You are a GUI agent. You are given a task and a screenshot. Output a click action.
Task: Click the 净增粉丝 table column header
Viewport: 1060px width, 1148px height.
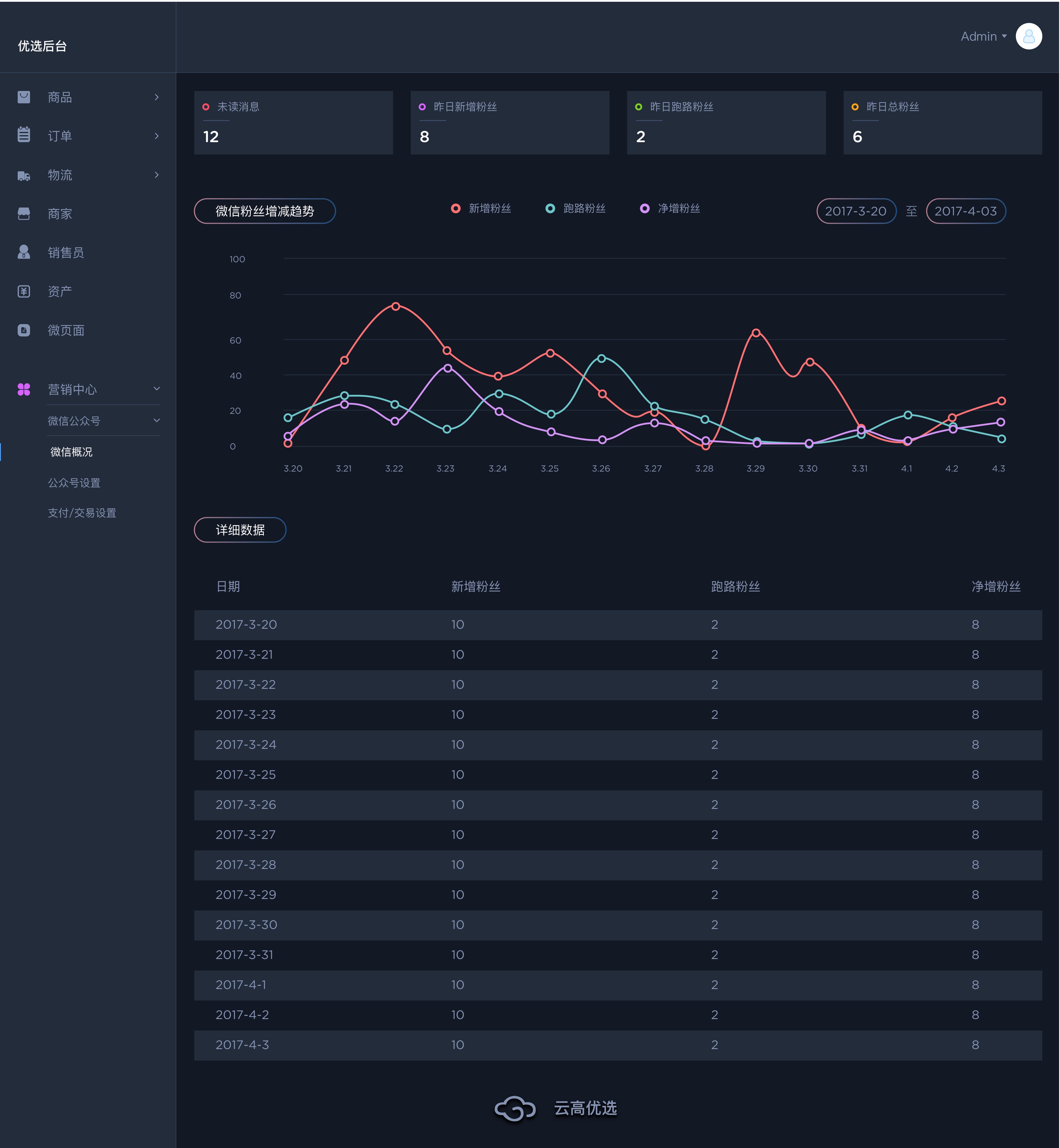996,586
